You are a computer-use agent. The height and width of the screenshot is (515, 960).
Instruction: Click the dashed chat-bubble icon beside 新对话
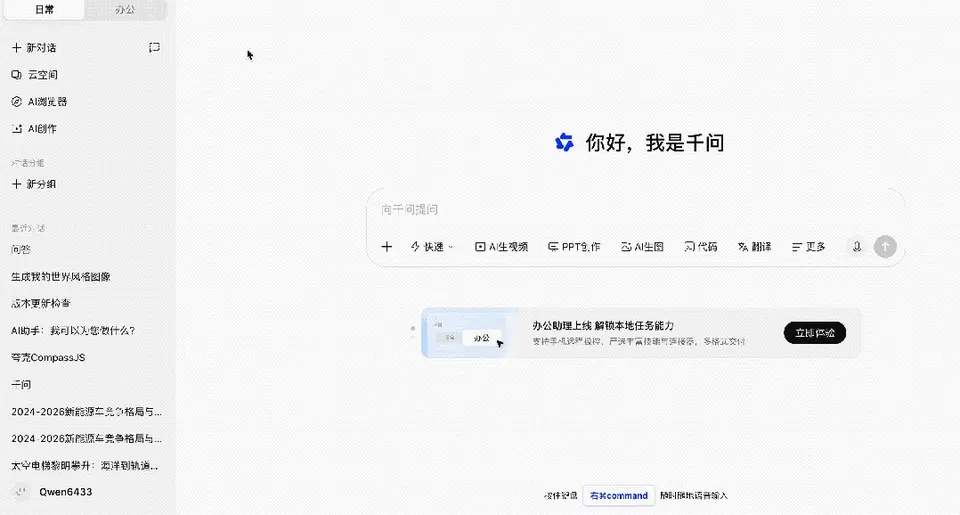154,47
